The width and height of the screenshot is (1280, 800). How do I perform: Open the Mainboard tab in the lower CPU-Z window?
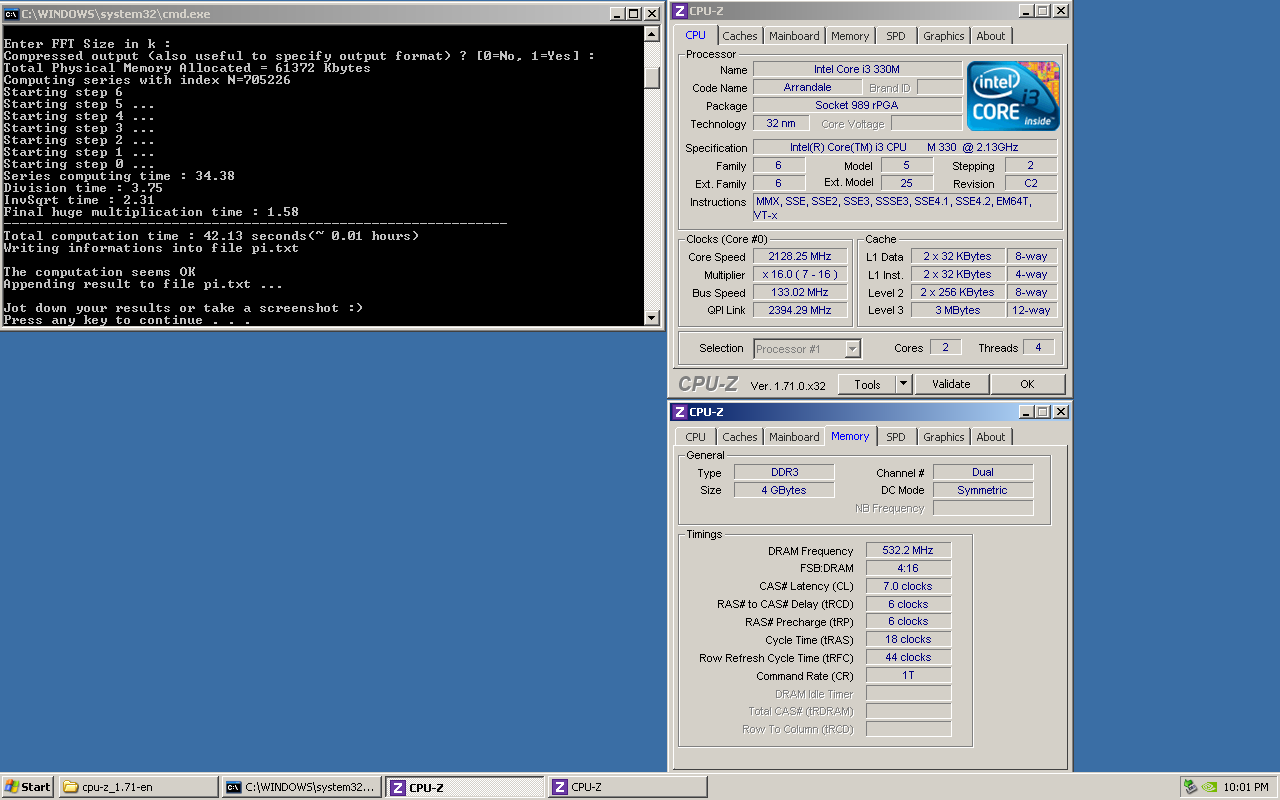click(x=794, y=437)
